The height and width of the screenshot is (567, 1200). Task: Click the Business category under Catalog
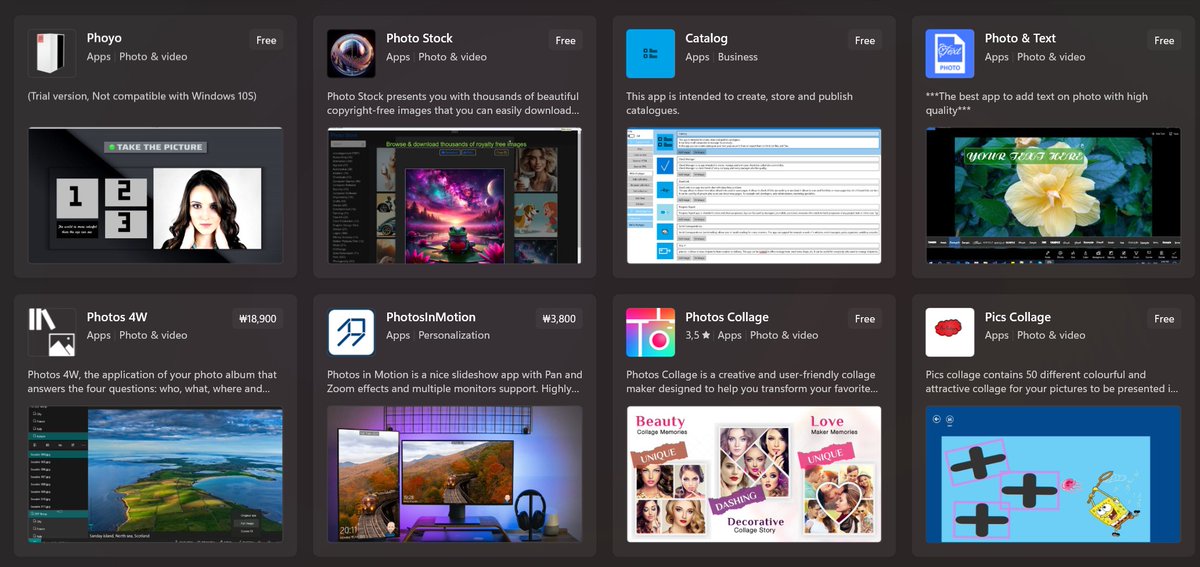click(738, 57)
